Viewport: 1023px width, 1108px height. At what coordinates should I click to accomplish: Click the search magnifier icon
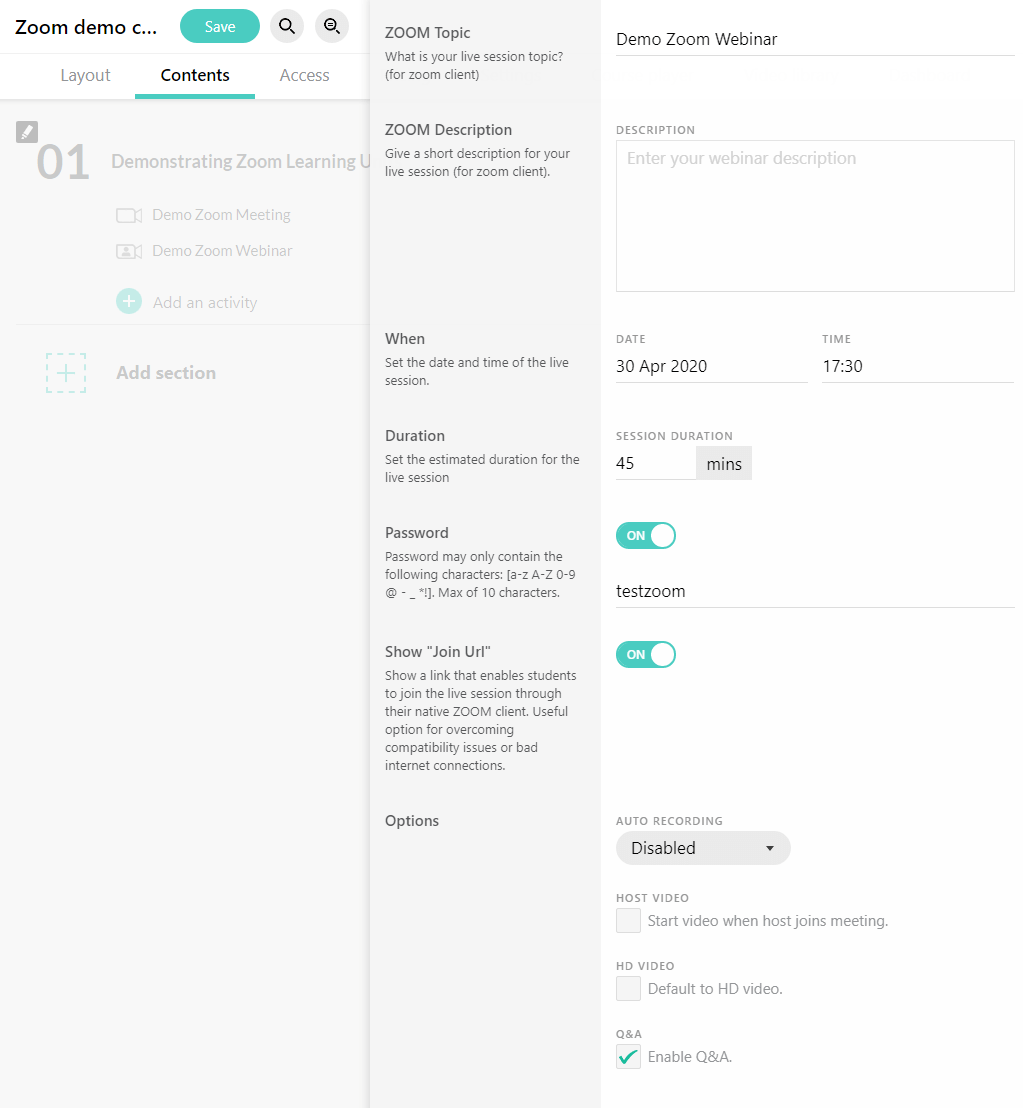click(x=287, y=26)
